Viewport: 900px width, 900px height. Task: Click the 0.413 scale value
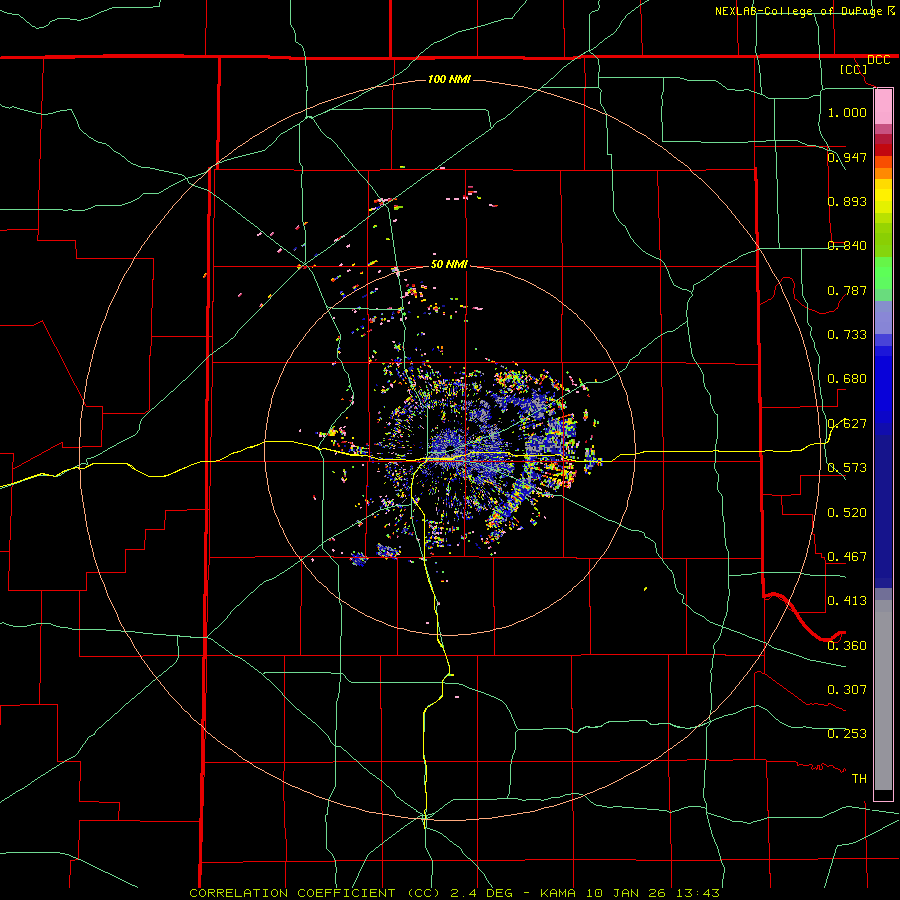[x=847, y=601]
